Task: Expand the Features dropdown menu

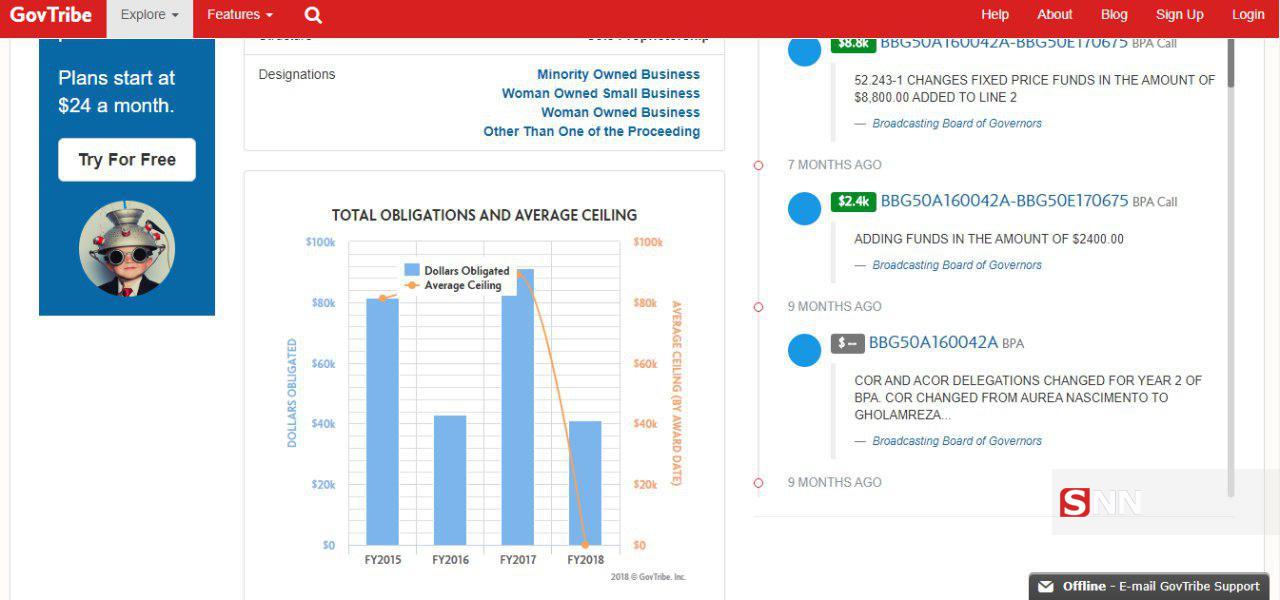Action: [240, 15]
